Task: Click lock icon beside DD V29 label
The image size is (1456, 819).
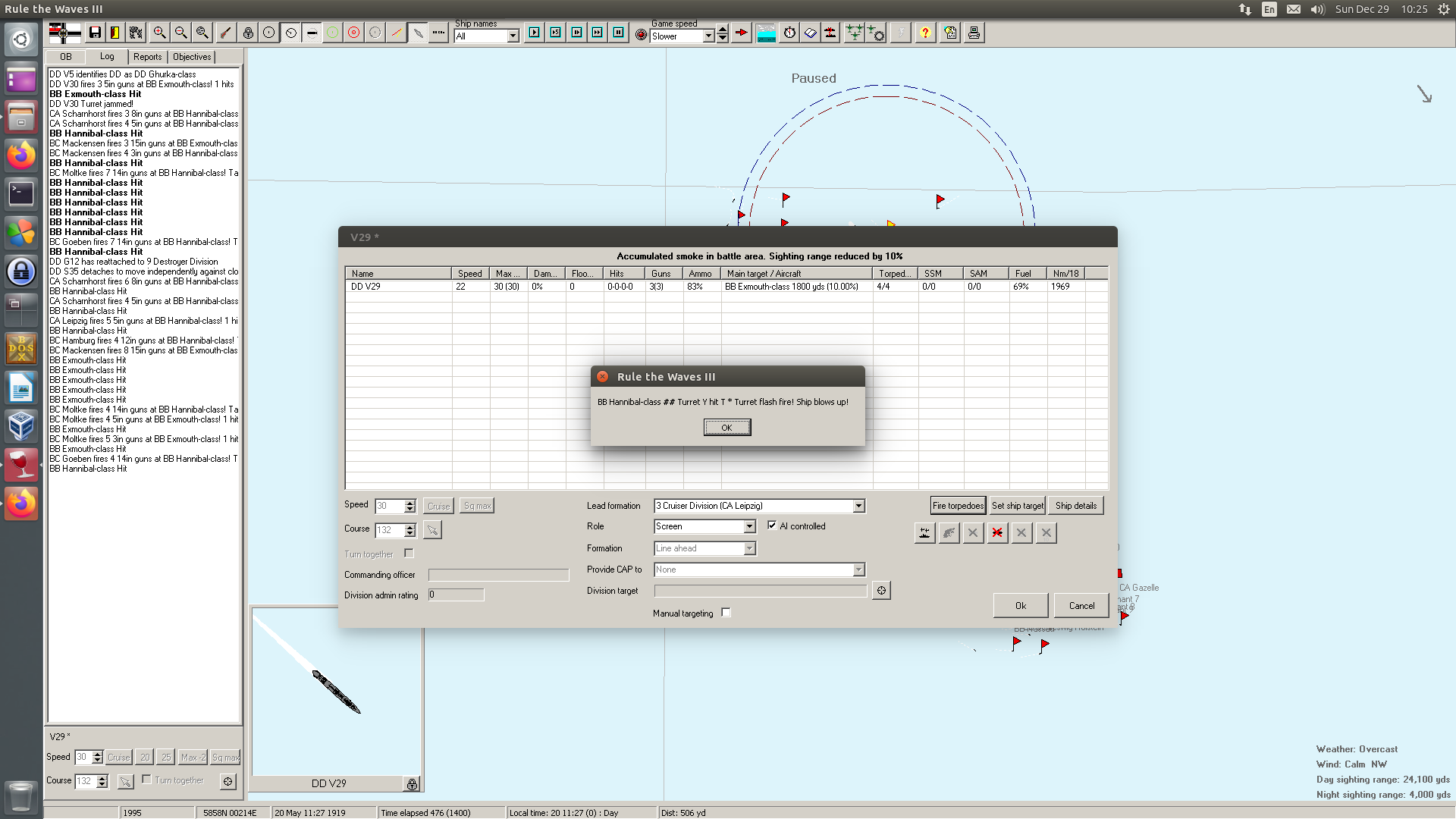Action: (x=412, y=784)
